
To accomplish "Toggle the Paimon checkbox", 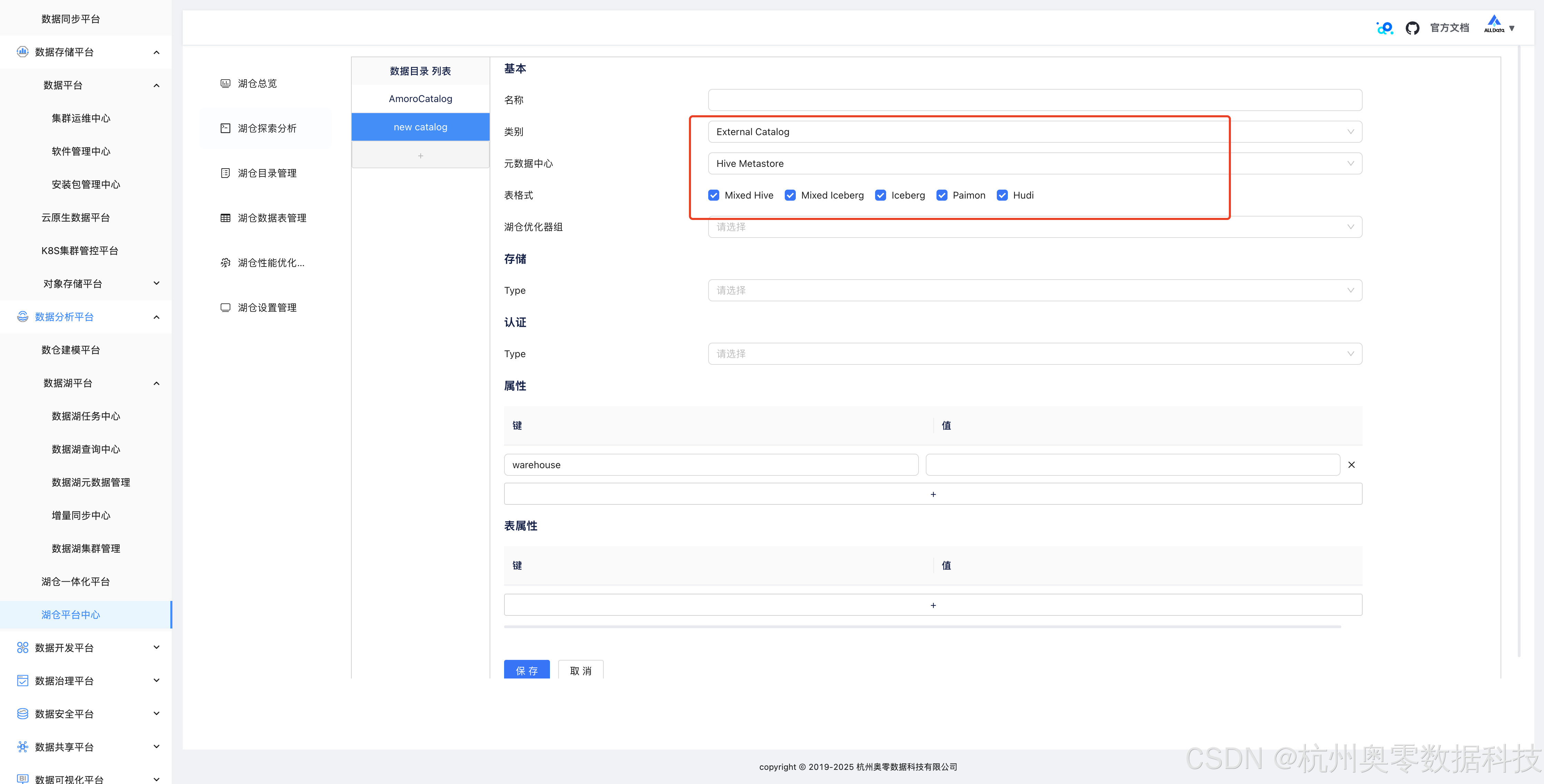I will point(942,195).
